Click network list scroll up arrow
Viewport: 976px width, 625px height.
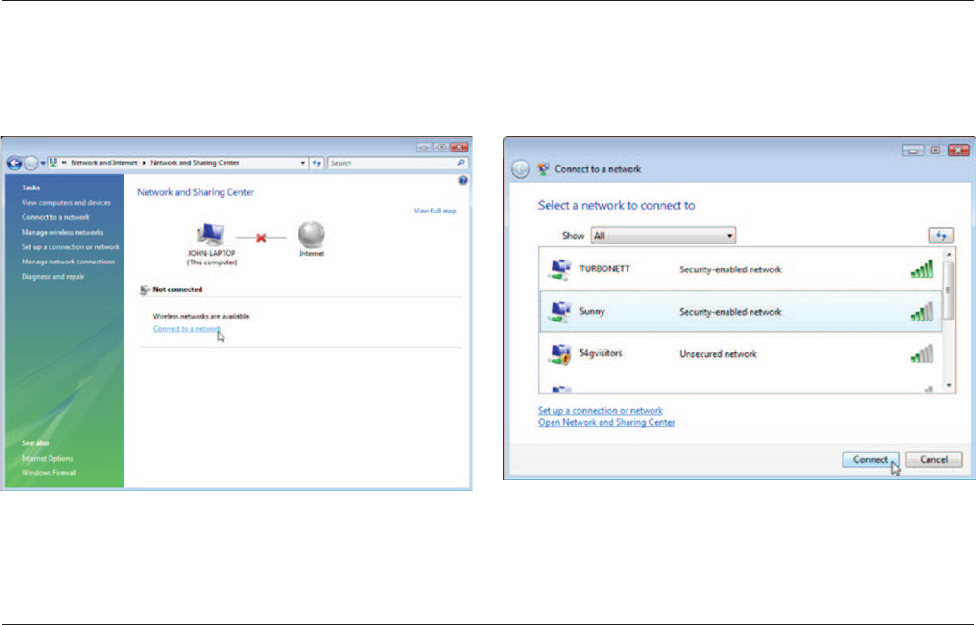(x=949, y=254)
